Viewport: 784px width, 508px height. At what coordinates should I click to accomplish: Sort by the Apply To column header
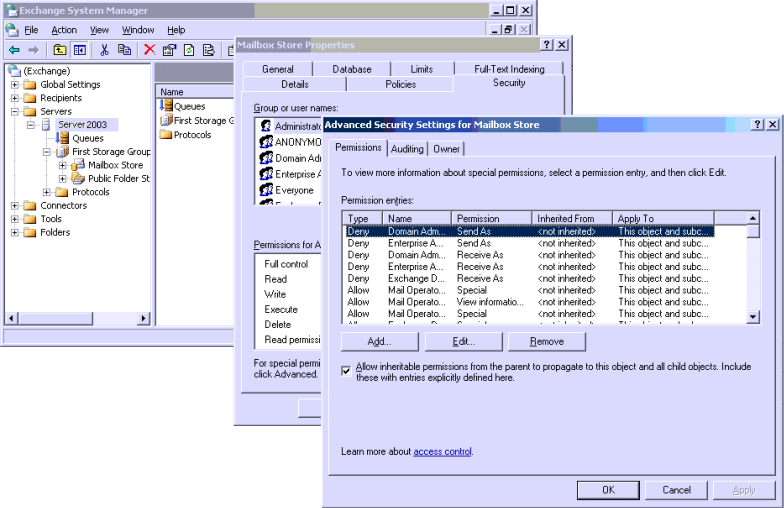point(664,218)
